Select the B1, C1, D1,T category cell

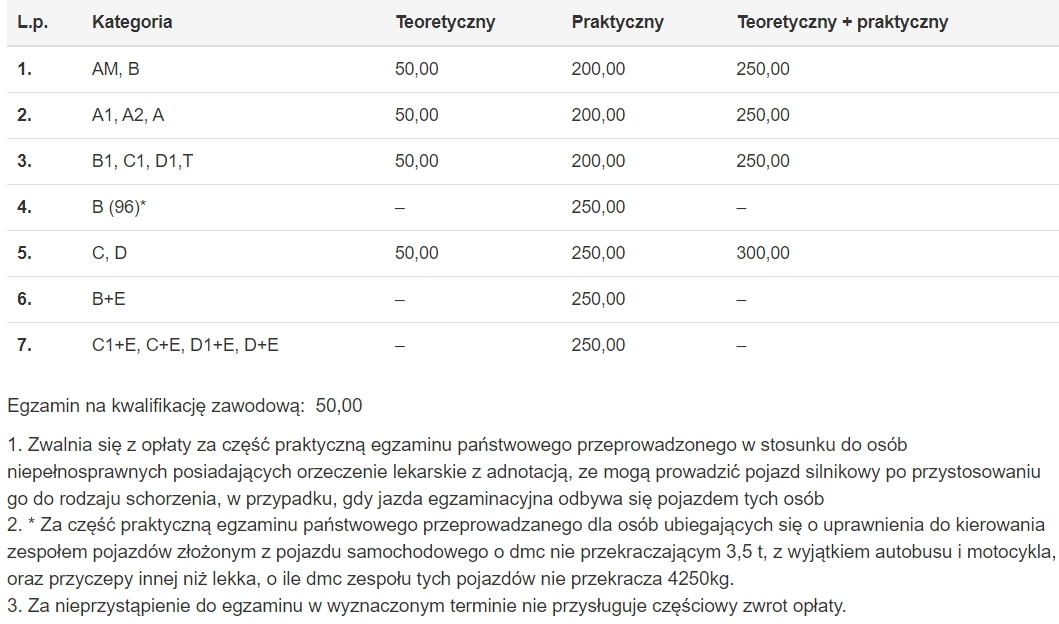[x=143, y=161]
